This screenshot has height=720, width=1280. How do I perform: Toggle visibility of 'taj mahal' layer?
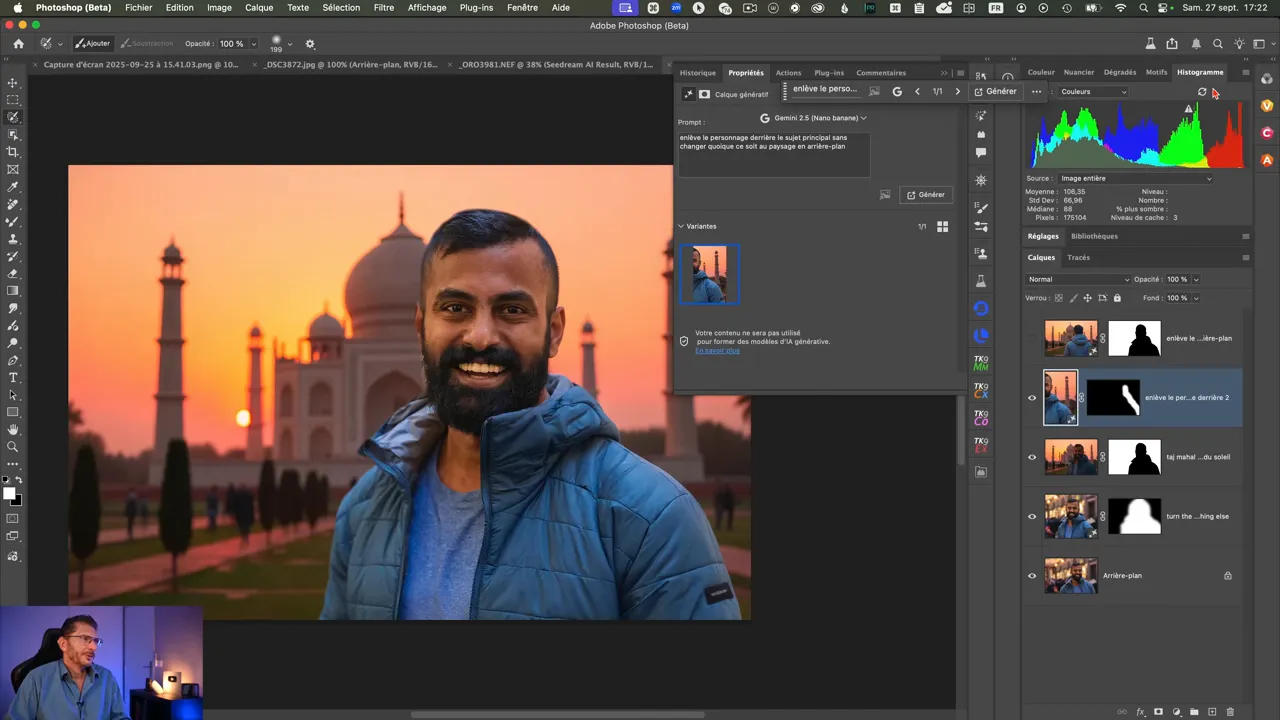1032,457
